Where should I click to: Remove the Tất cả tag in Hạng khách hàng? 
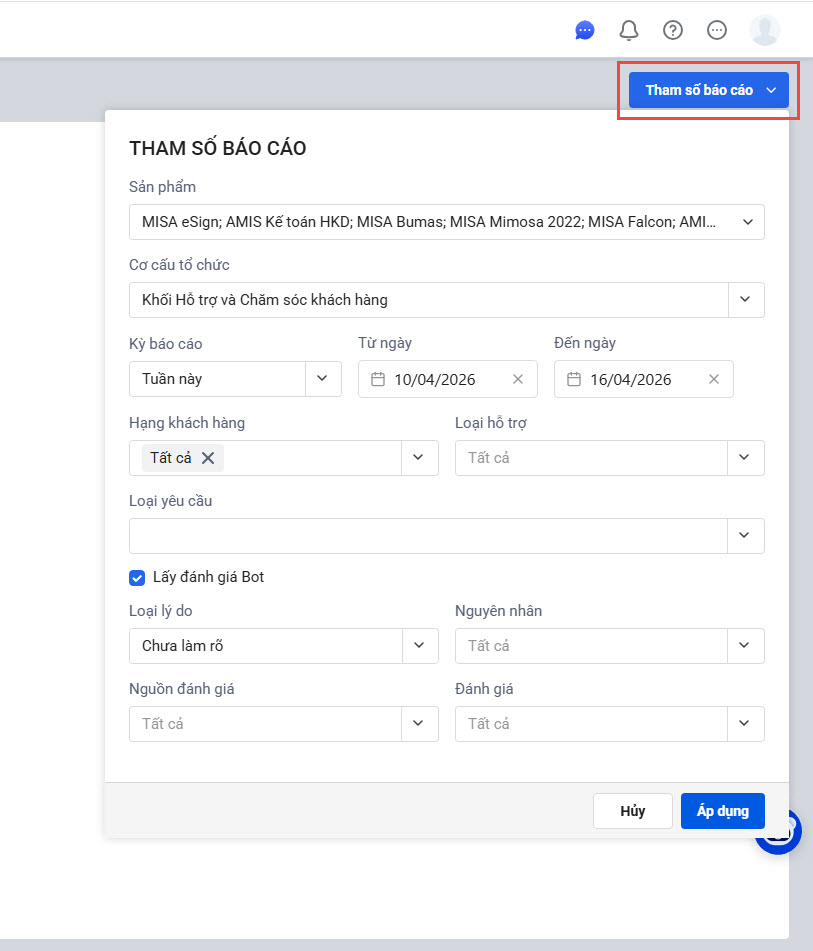click(x=208, y=458)
